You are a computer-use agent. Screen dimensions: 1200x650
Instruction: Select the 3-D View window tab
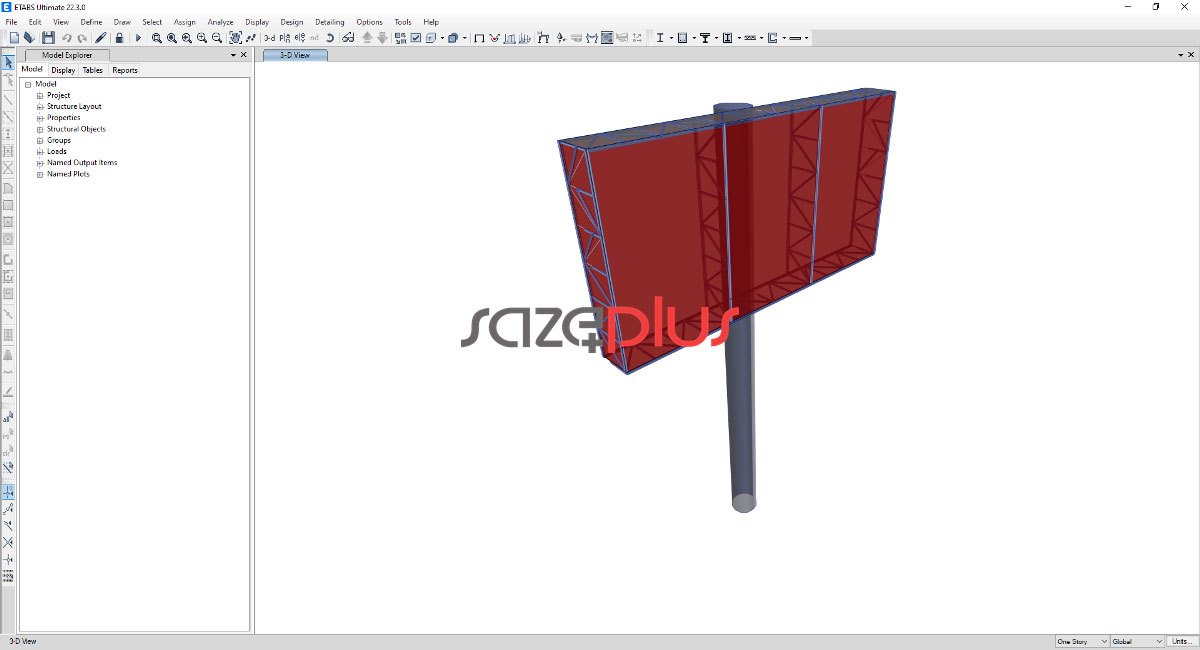[295, 55]
